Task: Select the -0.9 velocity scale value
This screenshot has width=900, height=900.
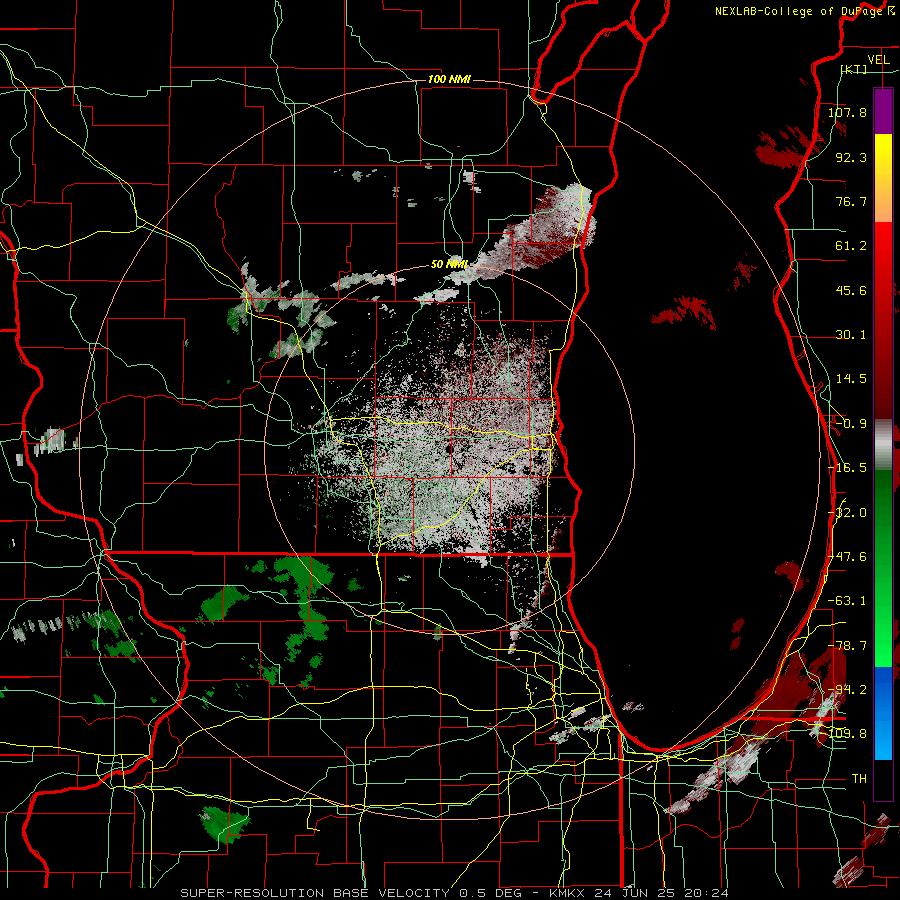Action: (x=851, y=424)
